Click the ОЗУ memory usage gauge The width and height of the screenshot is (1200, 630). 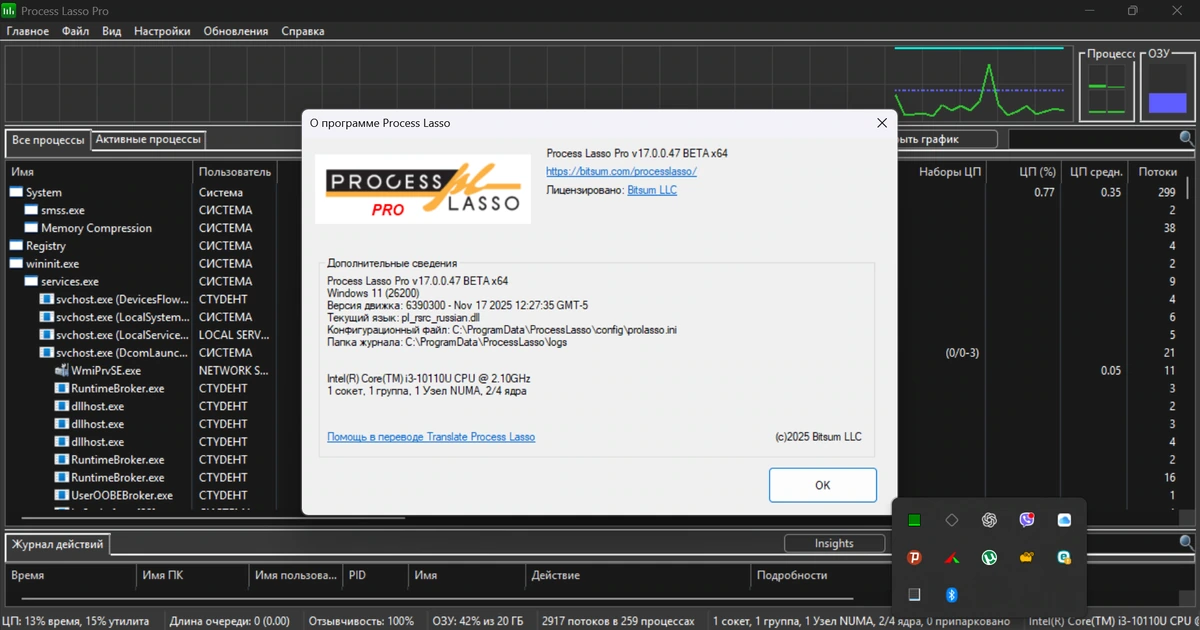(x=1167, y=88)
